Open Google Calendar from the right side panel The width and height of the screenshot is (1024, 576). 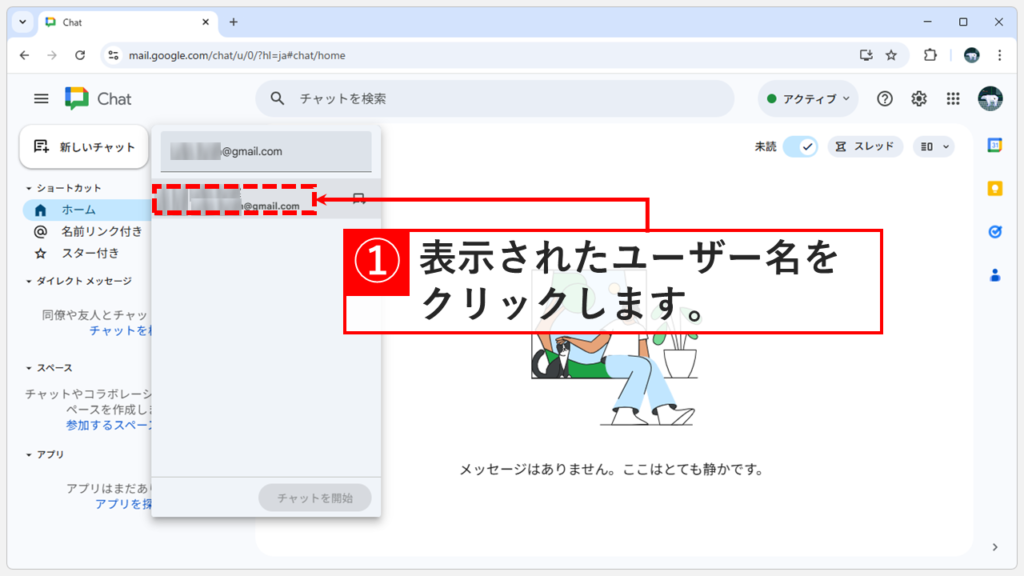pyautogui.click(x=994, y=146)
